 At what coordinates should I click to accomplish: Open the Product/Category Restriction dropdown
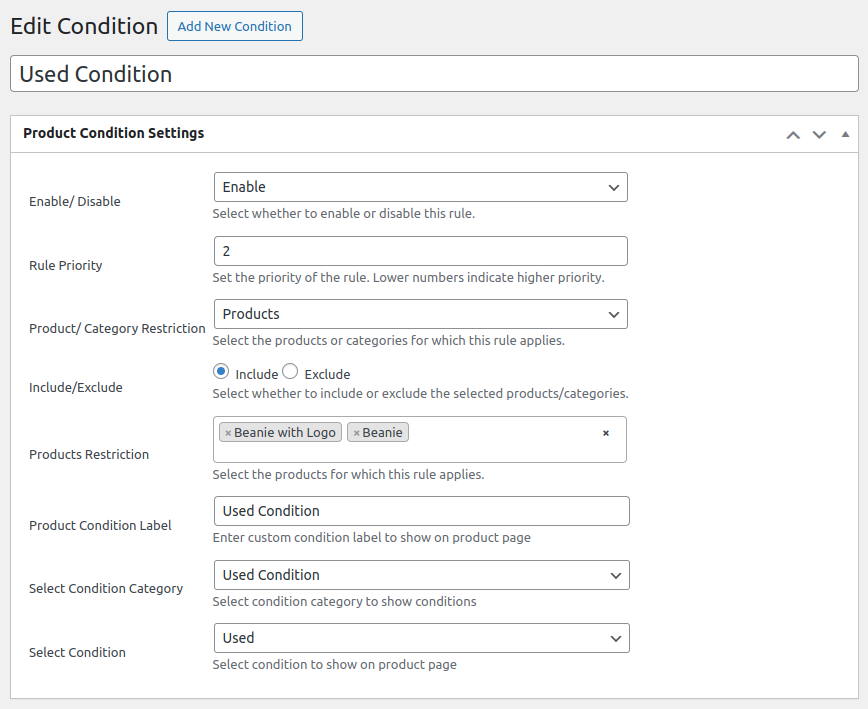420,314
